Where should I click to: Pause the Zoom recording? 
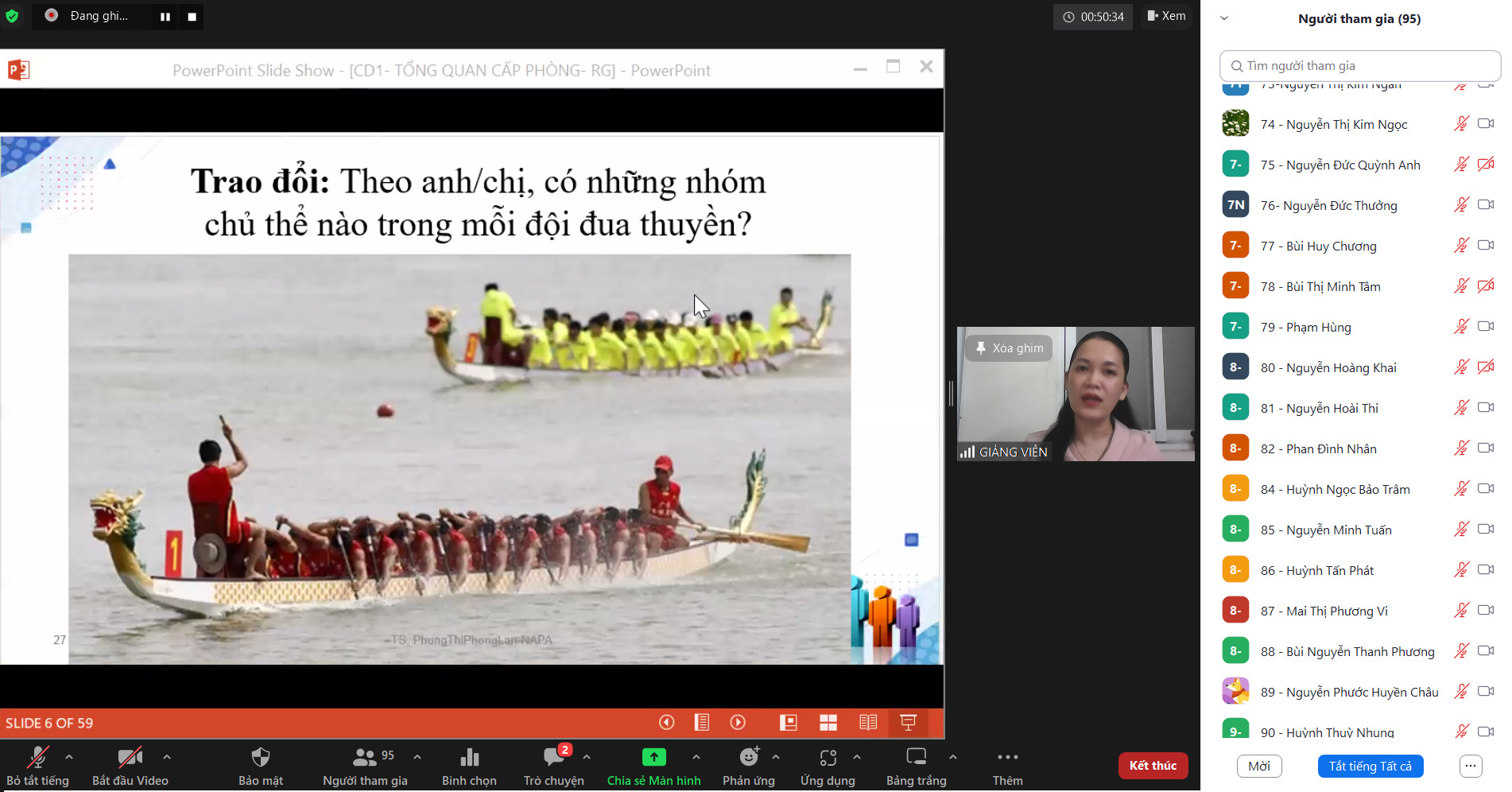tap(165, 17)
